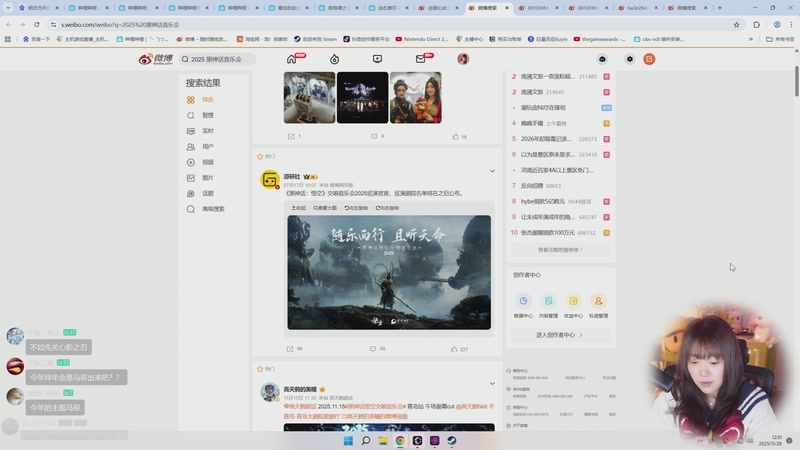Open Steam from the taskbar

452,441
